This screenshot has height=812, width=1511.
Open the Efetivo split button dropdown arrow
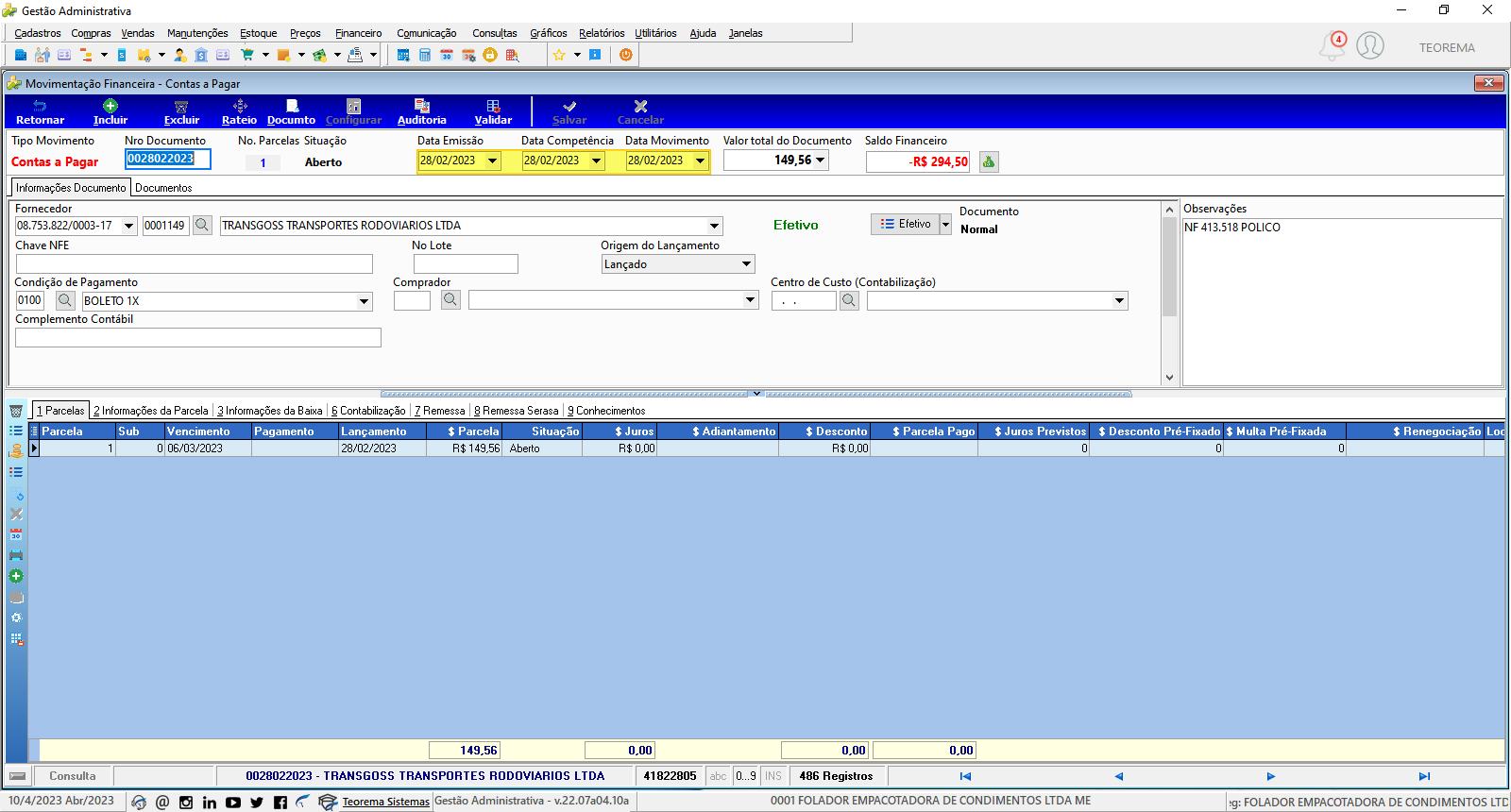pyautogui.click(x=945, y=224)
